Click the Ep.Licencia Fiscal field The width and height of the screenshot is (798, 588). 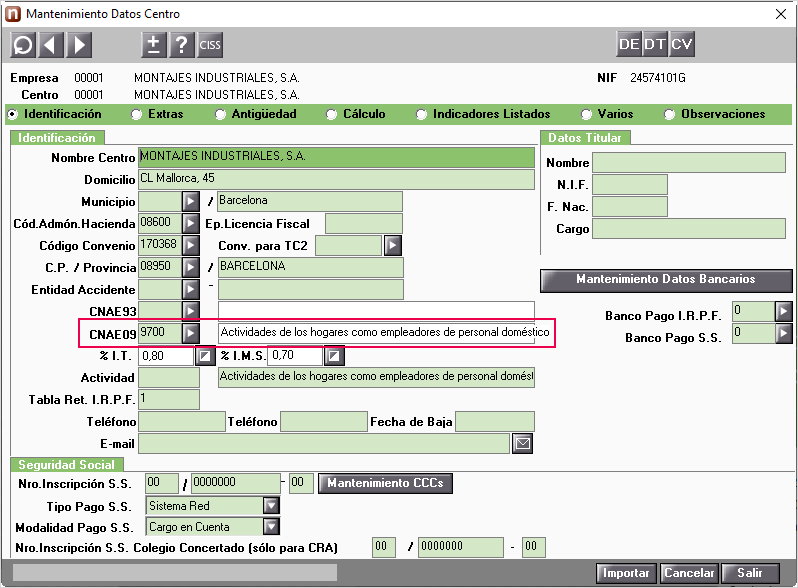point(364,223)
